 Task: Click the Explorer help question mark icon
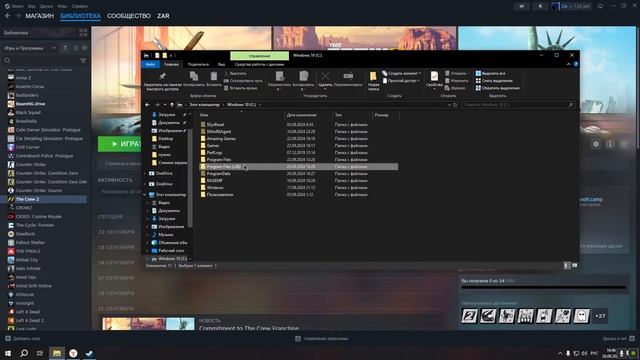pyautogui.click(x=576, y=64)
